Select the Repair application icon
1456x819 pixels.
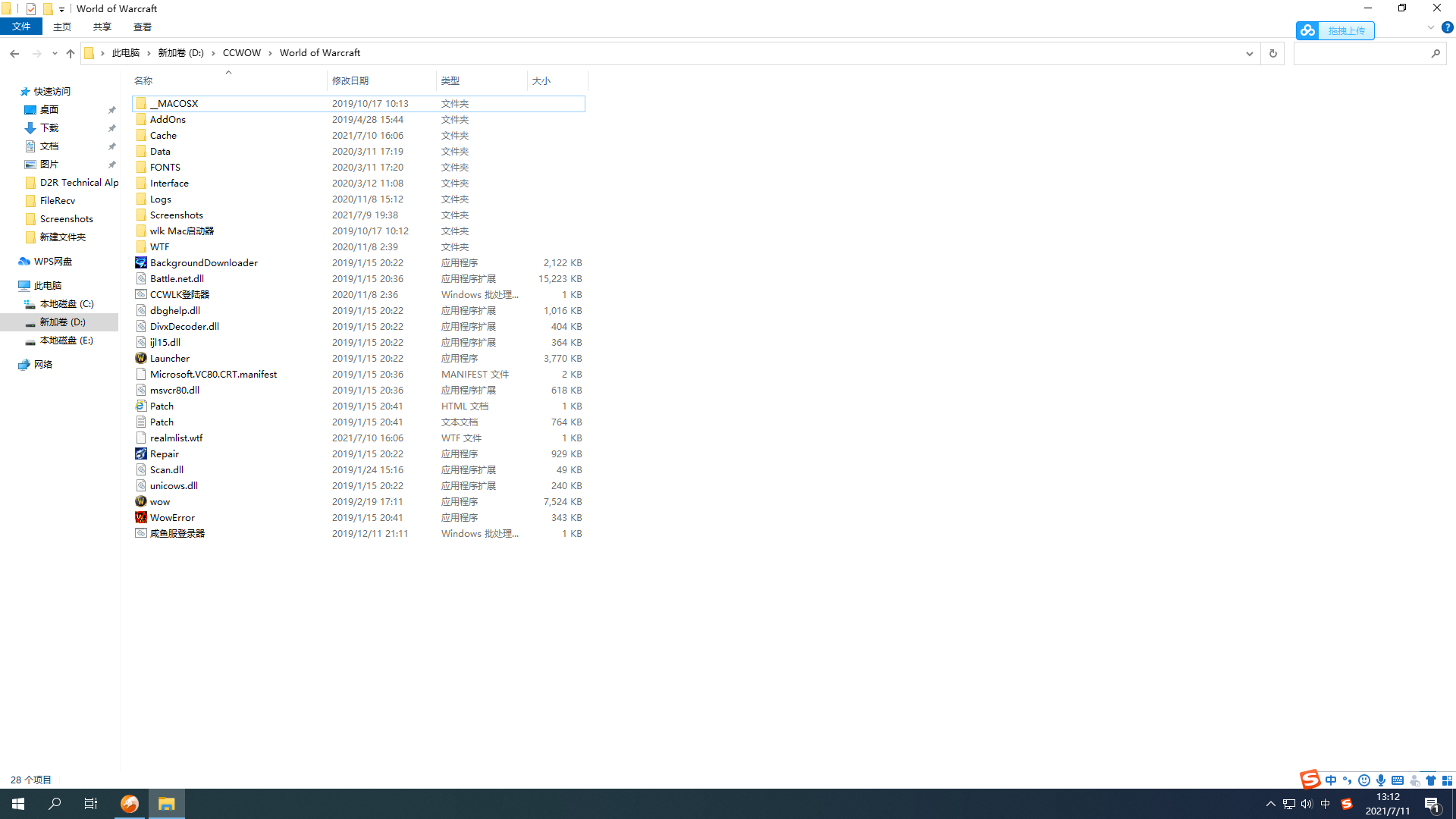(x=141, y=453)
